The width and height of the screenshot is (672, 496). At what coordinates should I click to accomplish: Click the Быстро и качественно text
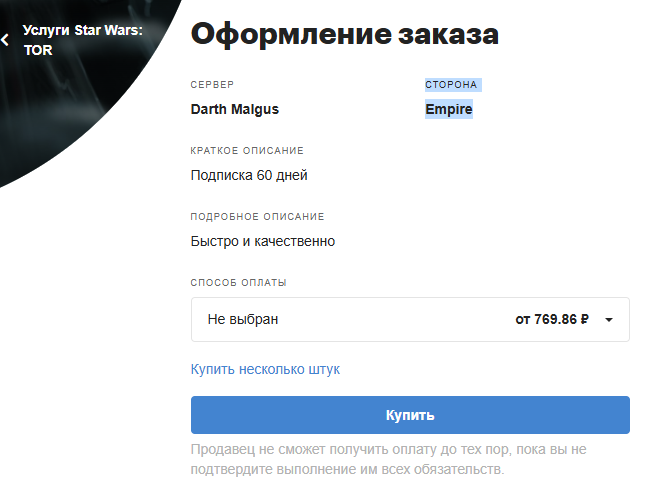click(263, 241)
